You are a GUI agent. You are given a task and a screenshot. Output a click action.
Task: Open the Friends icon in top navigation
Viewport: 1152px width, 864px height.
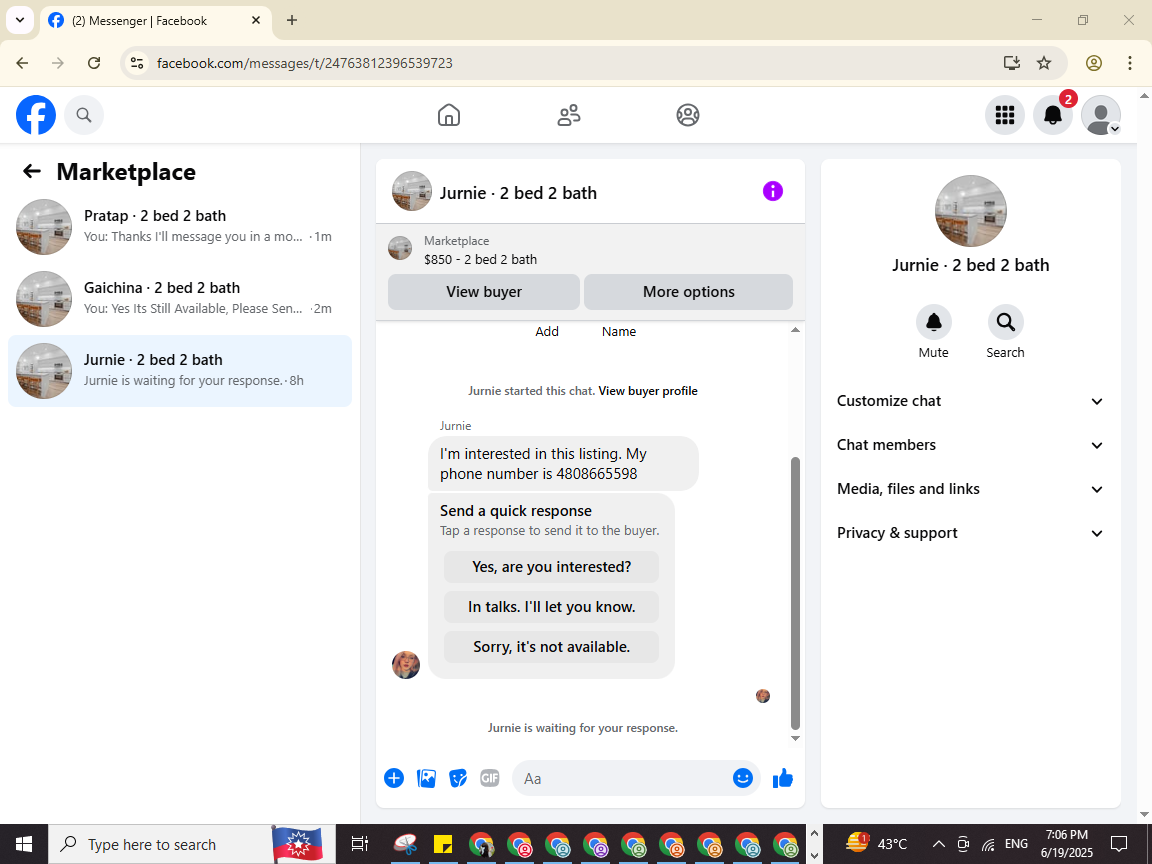pyautogui.click(x=569, y=115)
